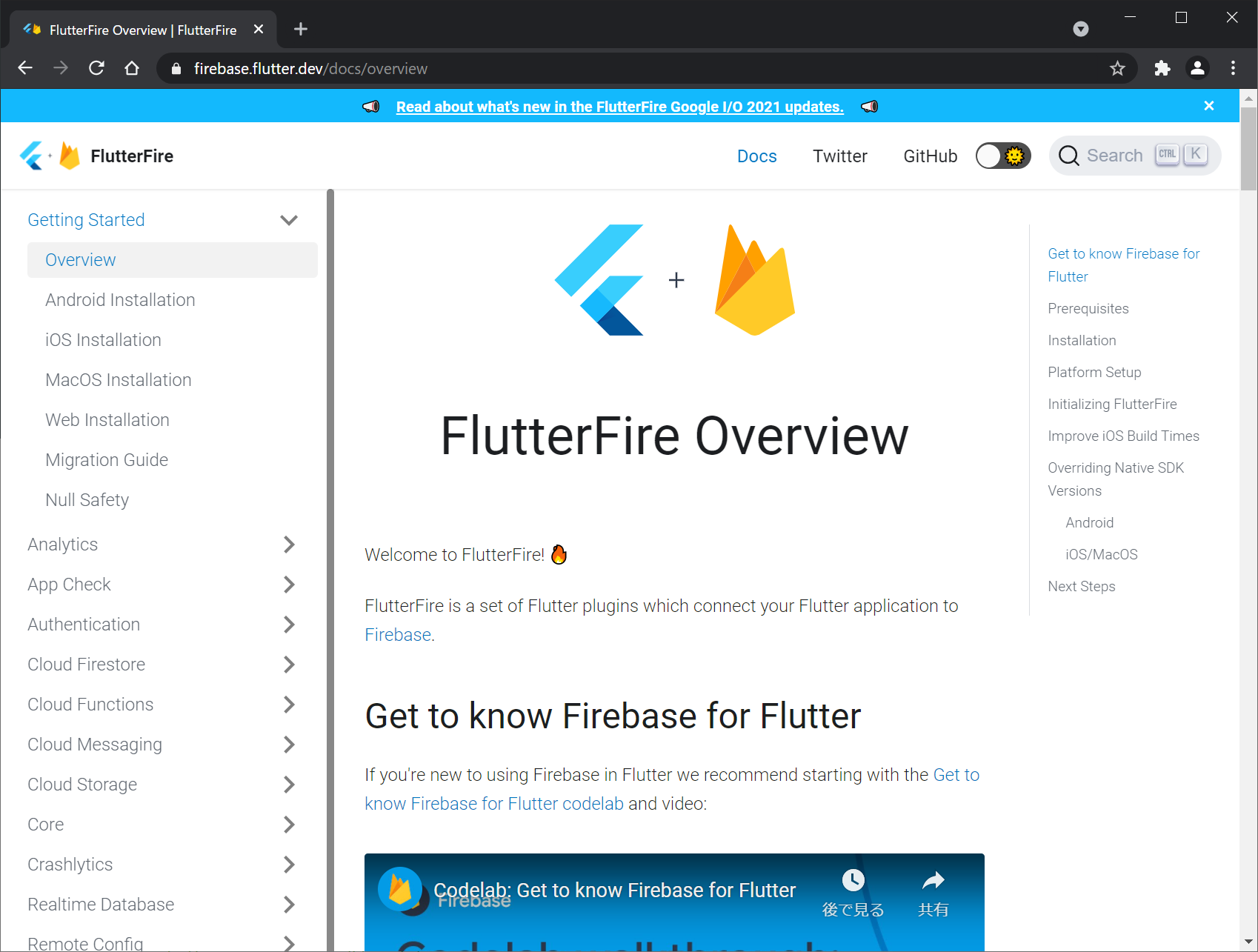Dismiss the blue announcement banner
Viewport: 1258px width, 952px height.
coord(1209,106)
